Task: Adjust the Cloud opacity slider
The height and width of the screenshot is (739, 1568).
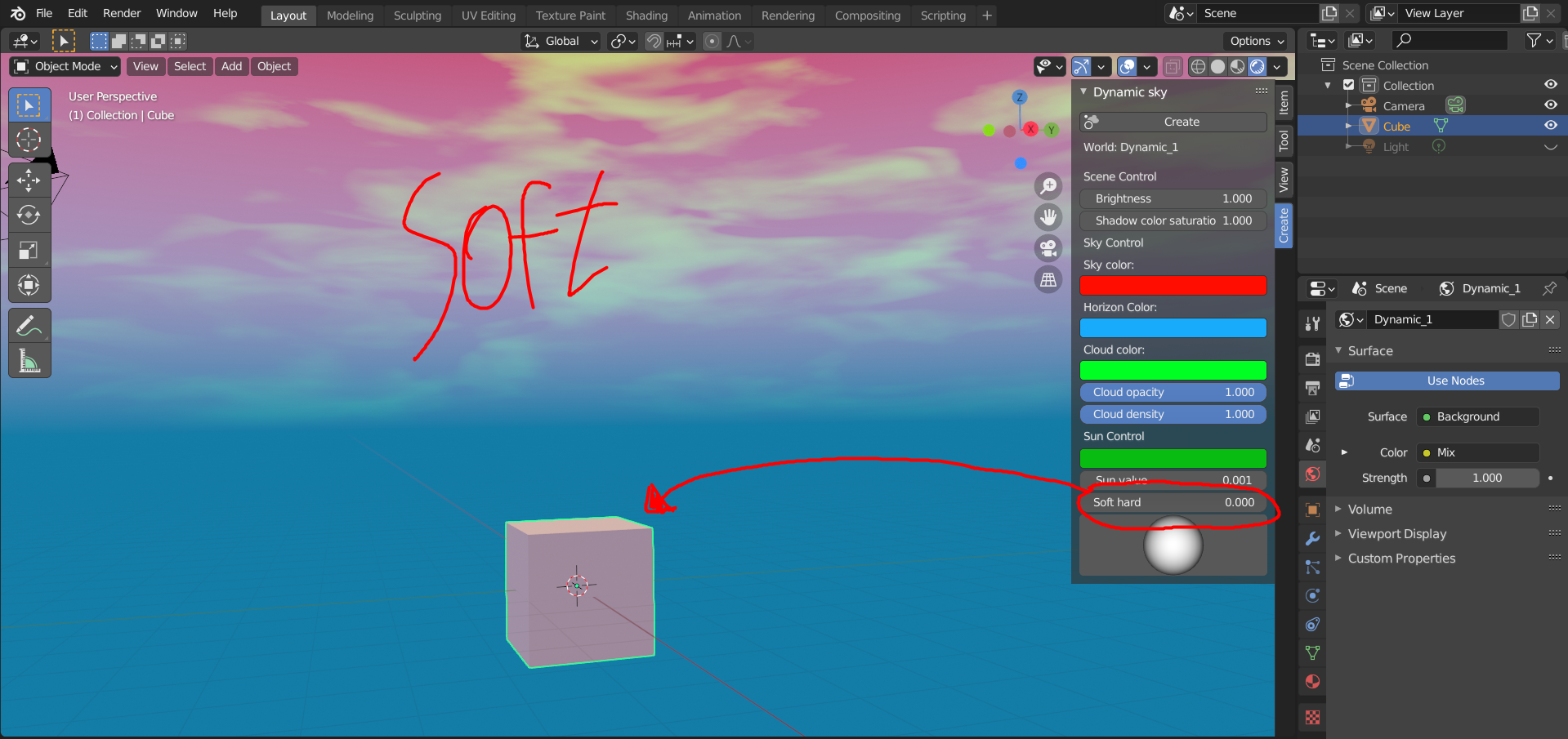Action: click(1173, 392)
